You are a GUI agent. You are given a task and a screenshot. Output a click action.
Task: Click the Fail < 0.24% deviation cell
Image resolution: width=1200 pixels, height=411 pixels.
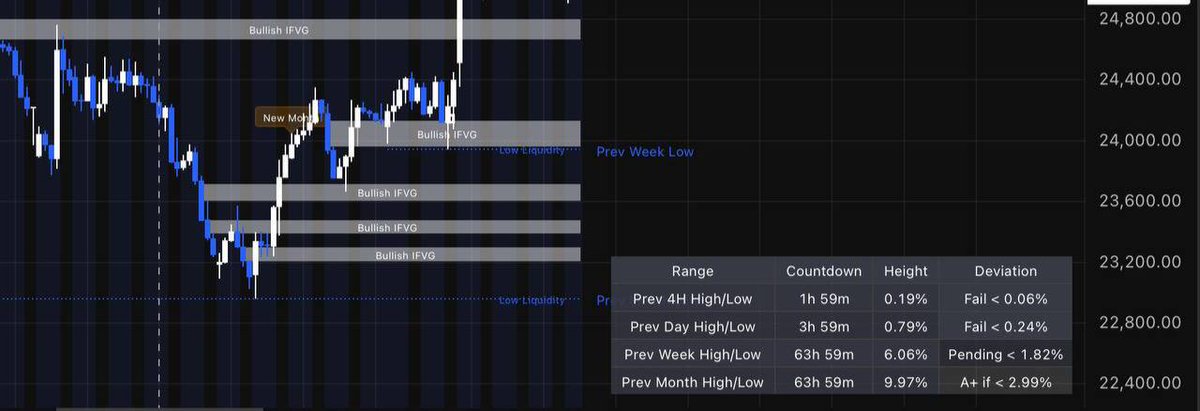(x=1005, y=326)
